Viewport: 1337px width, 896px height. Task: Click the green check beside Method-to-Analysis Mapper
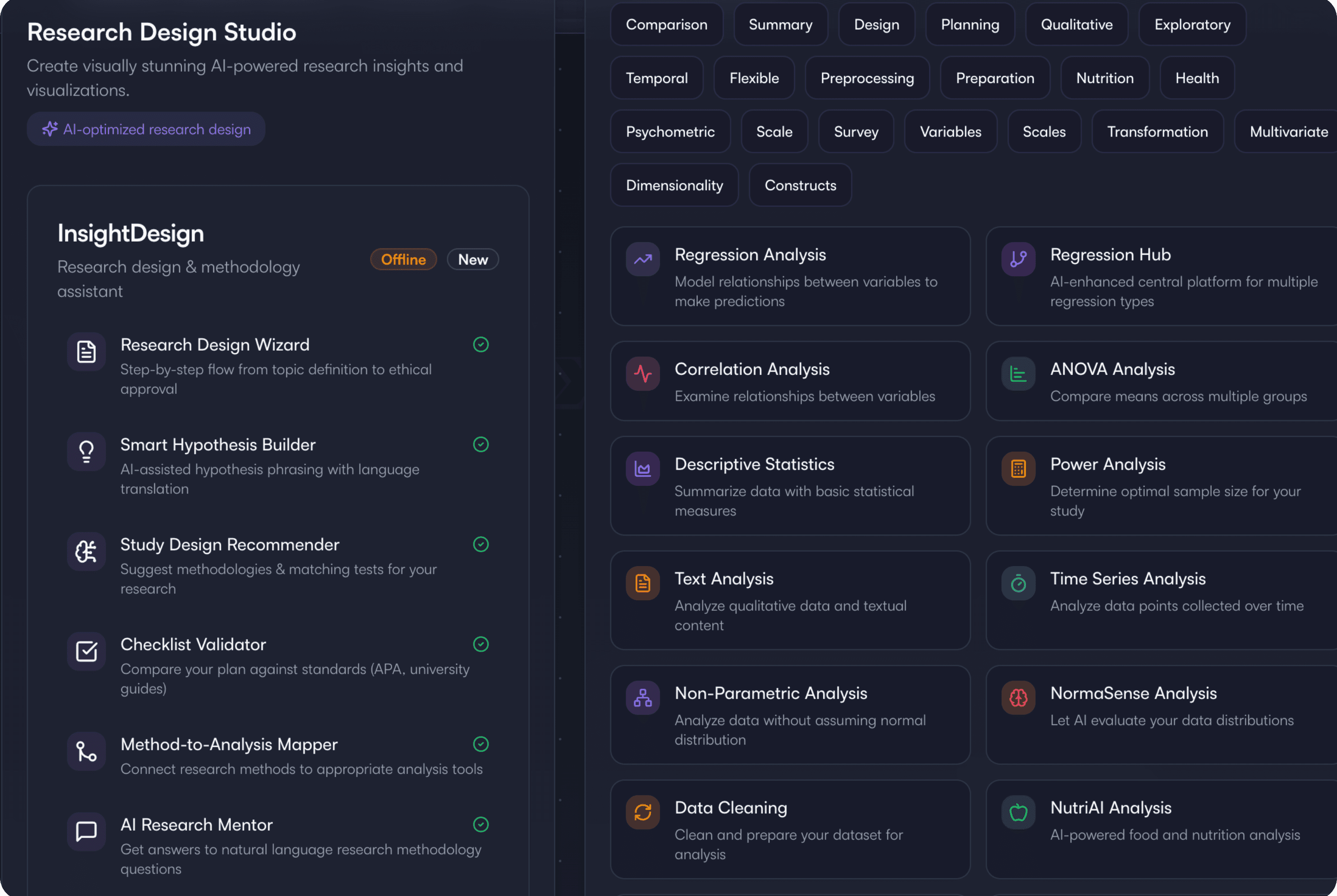(x=481, y=744)
